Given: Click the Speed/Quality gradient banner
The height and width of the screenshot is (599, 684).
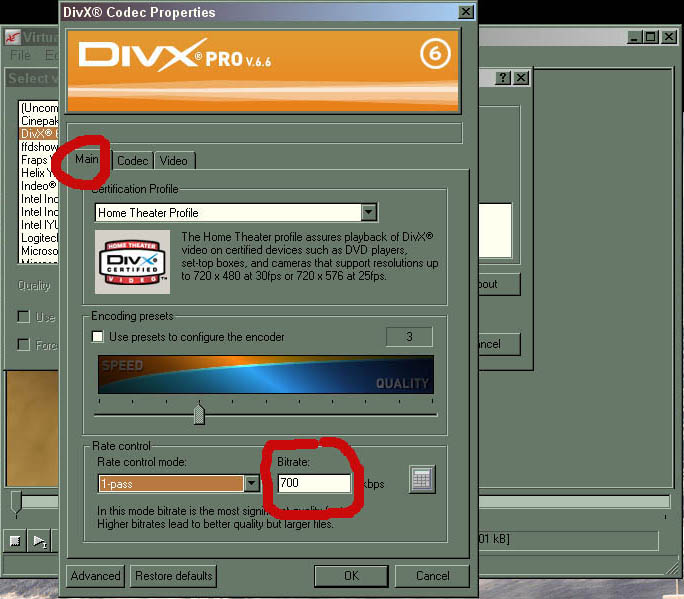Looking at the screenshot, I should tap(266, 374).
